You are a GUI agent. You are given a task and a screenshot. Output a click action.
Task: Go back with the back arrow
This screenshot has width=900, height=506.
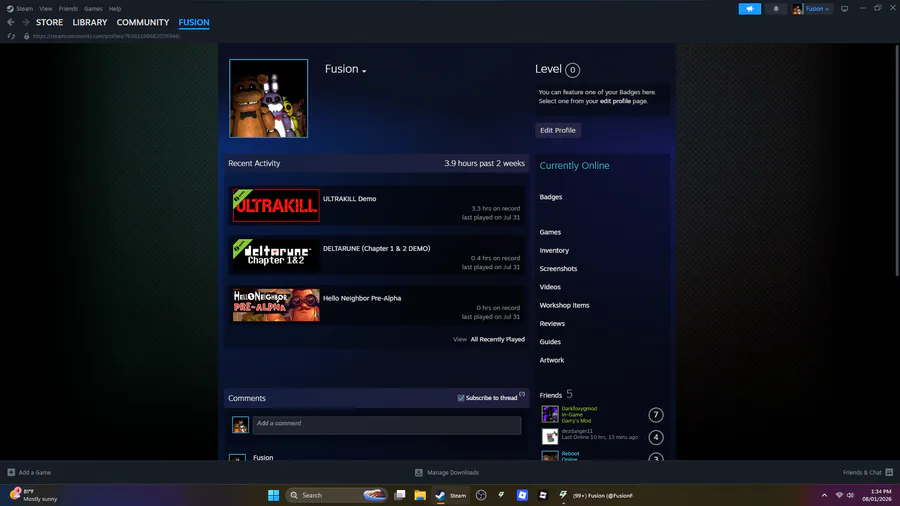coord(11,22)
